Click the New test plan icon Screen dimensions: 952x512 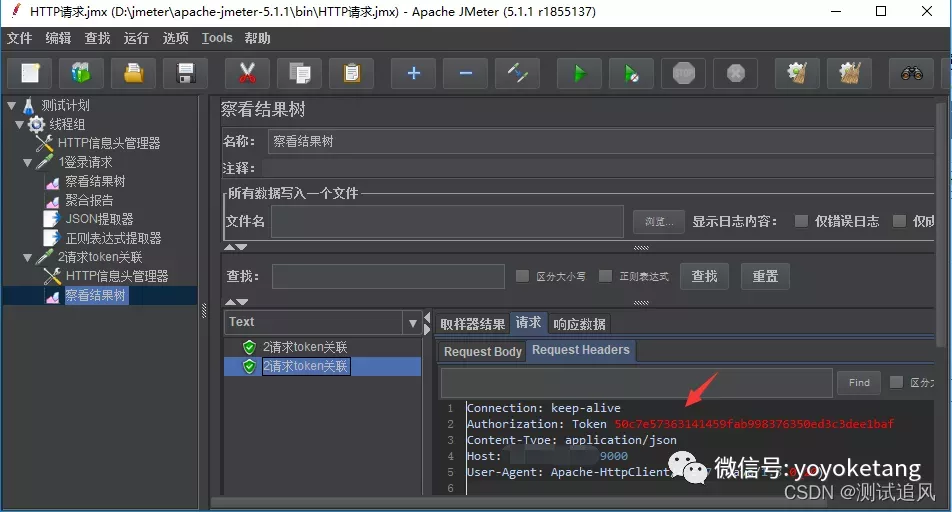pos(30,74)
